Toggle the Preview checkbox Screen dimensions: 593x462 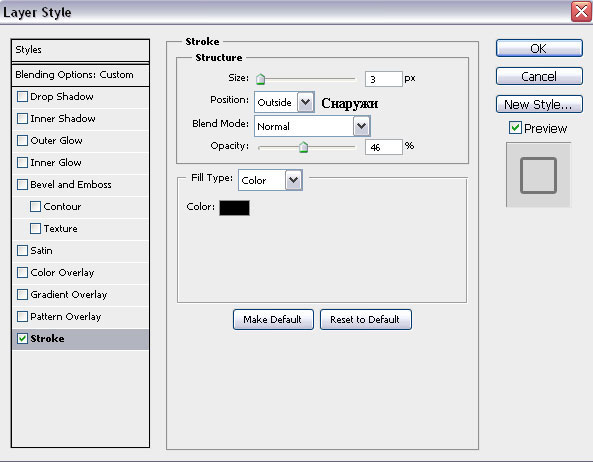pyautogui.click(x=515, y=128)
